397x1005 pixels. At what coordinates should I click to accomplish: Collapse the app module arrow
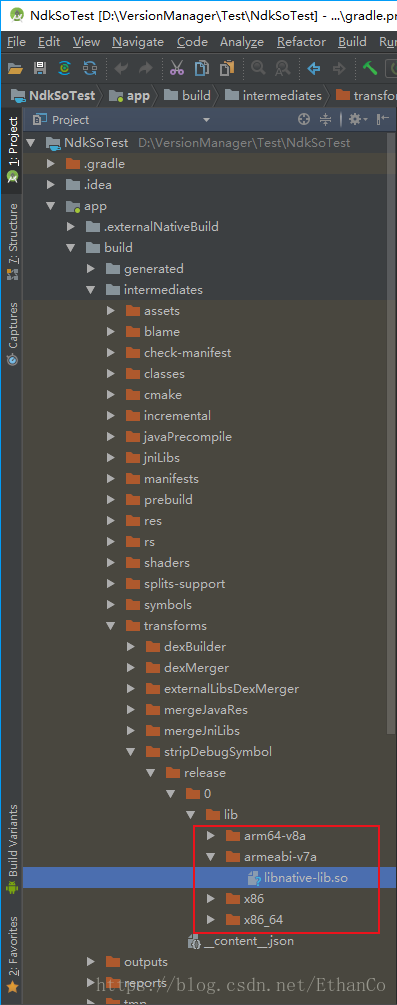pyautogui.click(x=51, y=206)
